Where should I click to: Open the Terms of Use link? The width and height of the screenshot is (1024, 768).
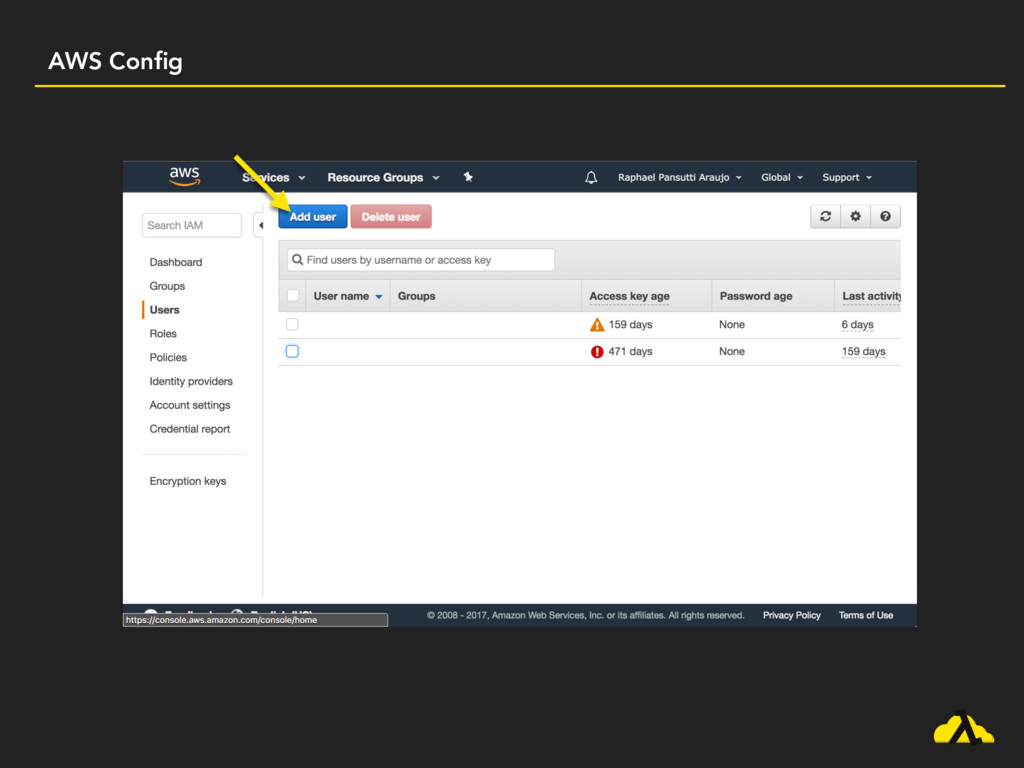[866, 615]
